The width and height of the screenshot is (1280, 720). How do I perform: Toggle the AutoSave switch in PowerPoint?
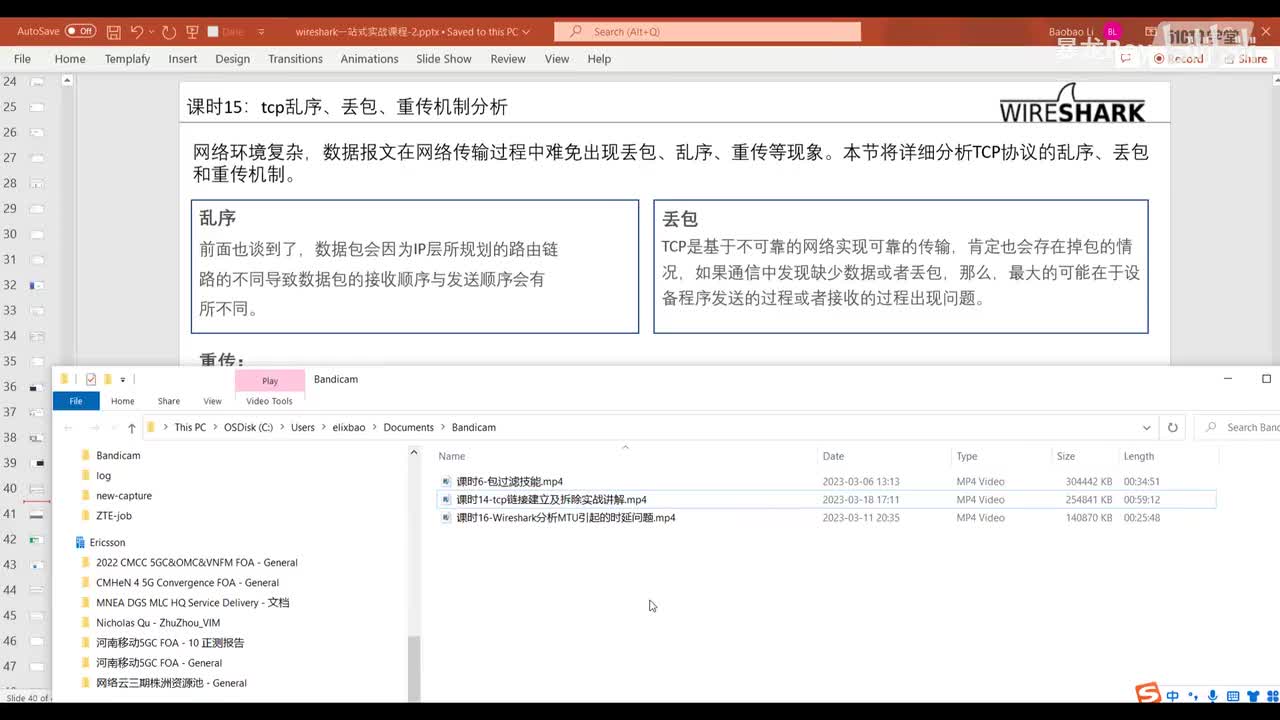click(x=80, y=32)
